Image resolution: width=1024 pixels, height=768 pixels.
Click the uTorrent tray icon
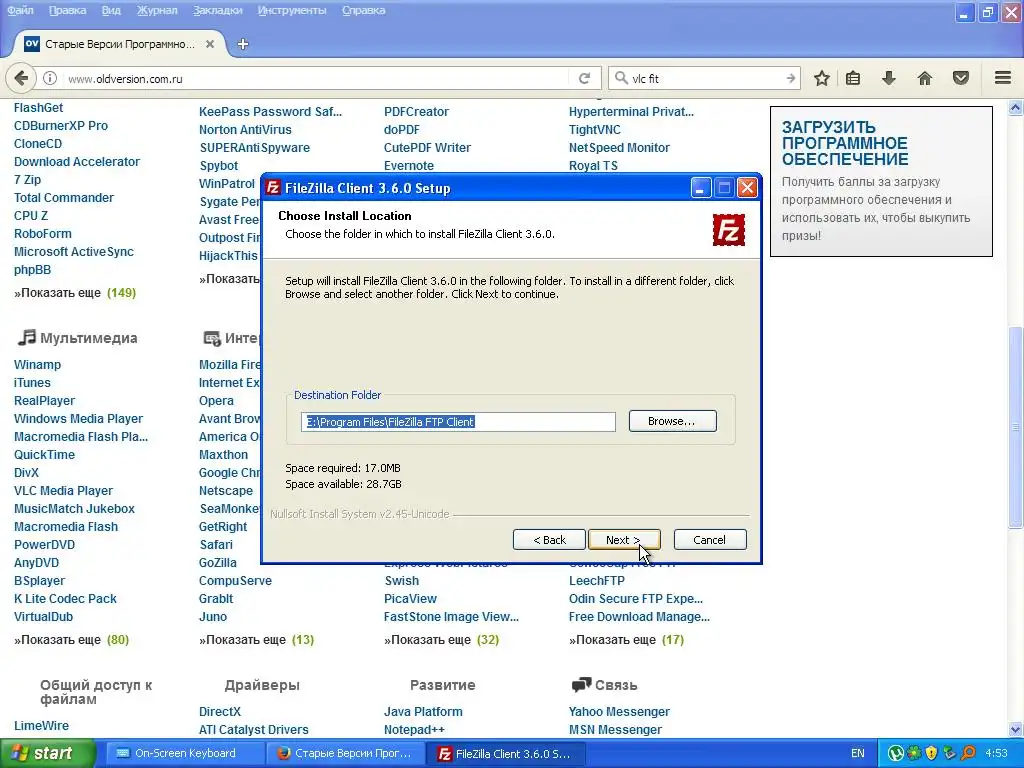tap(895, 753)
